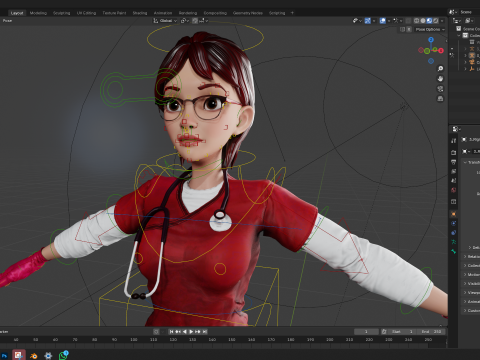
Task: Open the Geometry Nodes workspace tab
Action: coord(248,13)
